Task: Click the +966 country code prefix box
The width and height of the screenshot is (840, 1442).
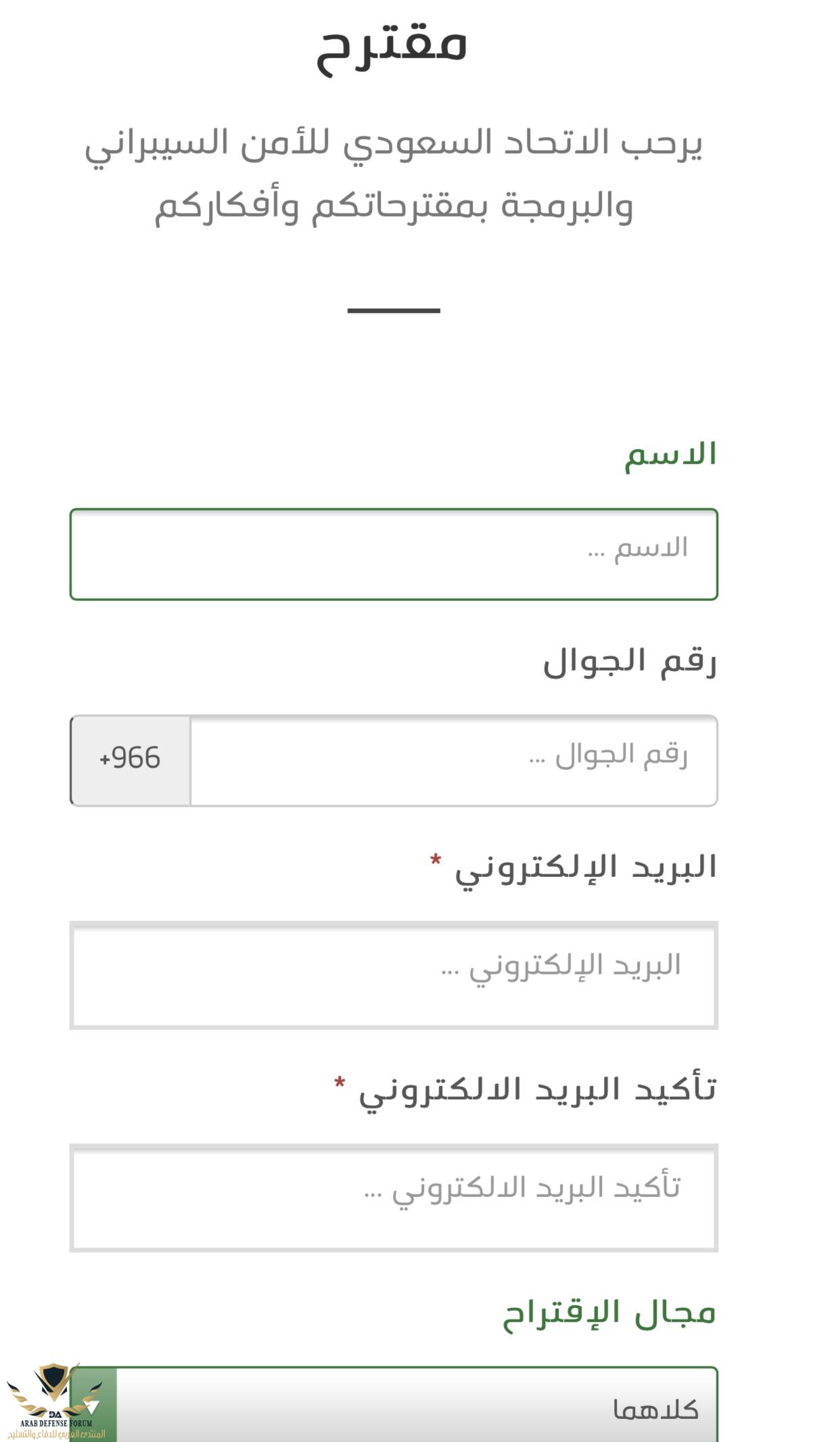Action: [130, 761]
